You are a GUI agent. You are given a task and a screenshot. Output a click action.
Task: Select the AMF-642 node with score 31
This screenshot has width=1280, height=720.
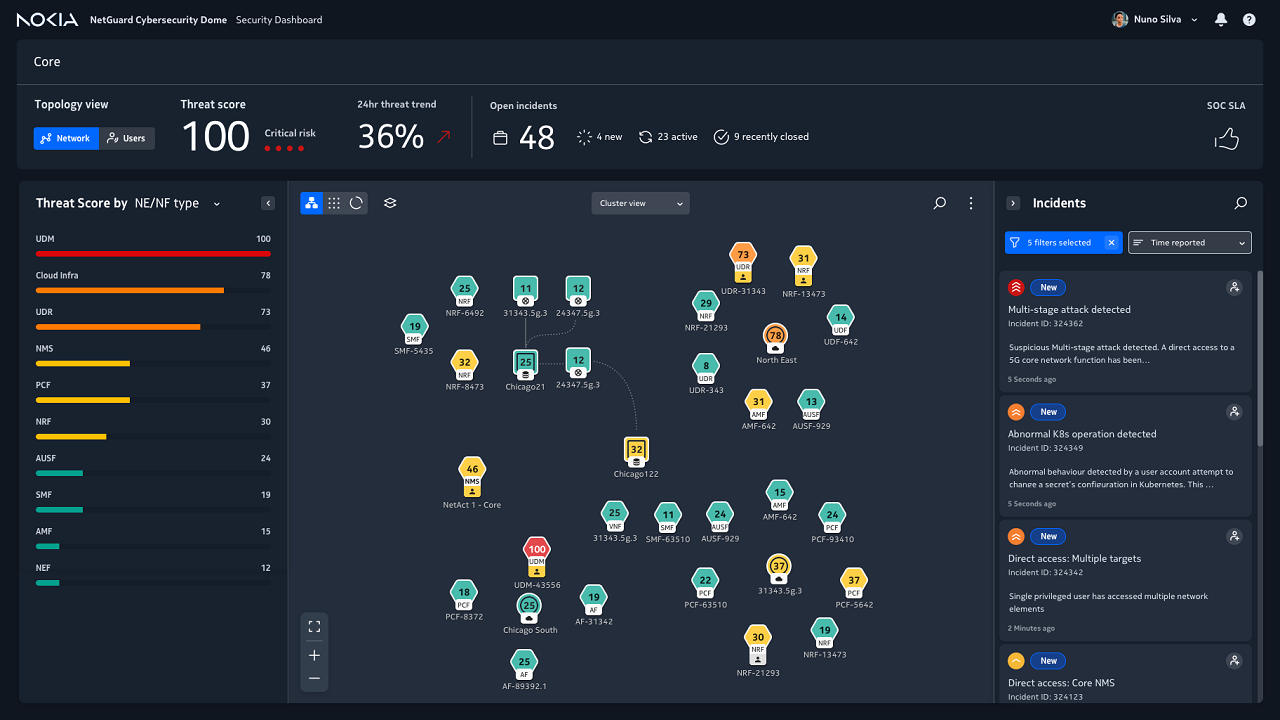(x=759, y=405)
